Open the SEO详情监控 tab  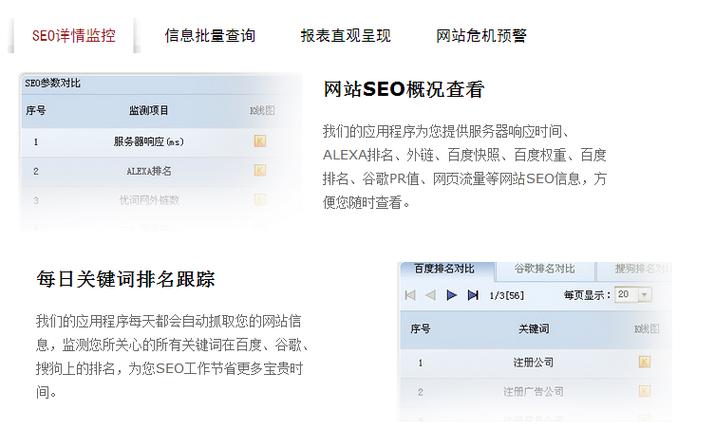[x=74, y=36]
